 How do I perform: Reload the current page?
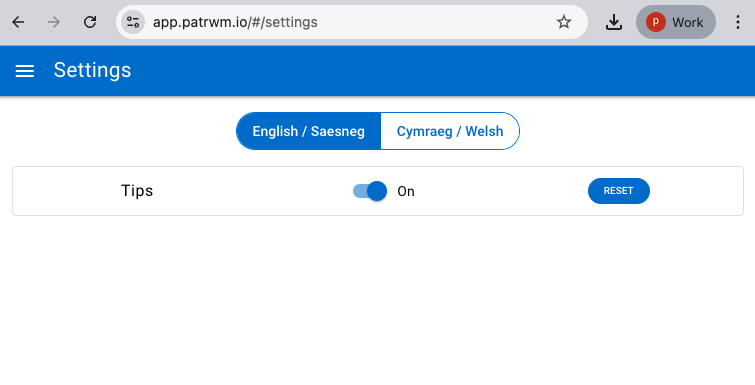click(90, 22)
